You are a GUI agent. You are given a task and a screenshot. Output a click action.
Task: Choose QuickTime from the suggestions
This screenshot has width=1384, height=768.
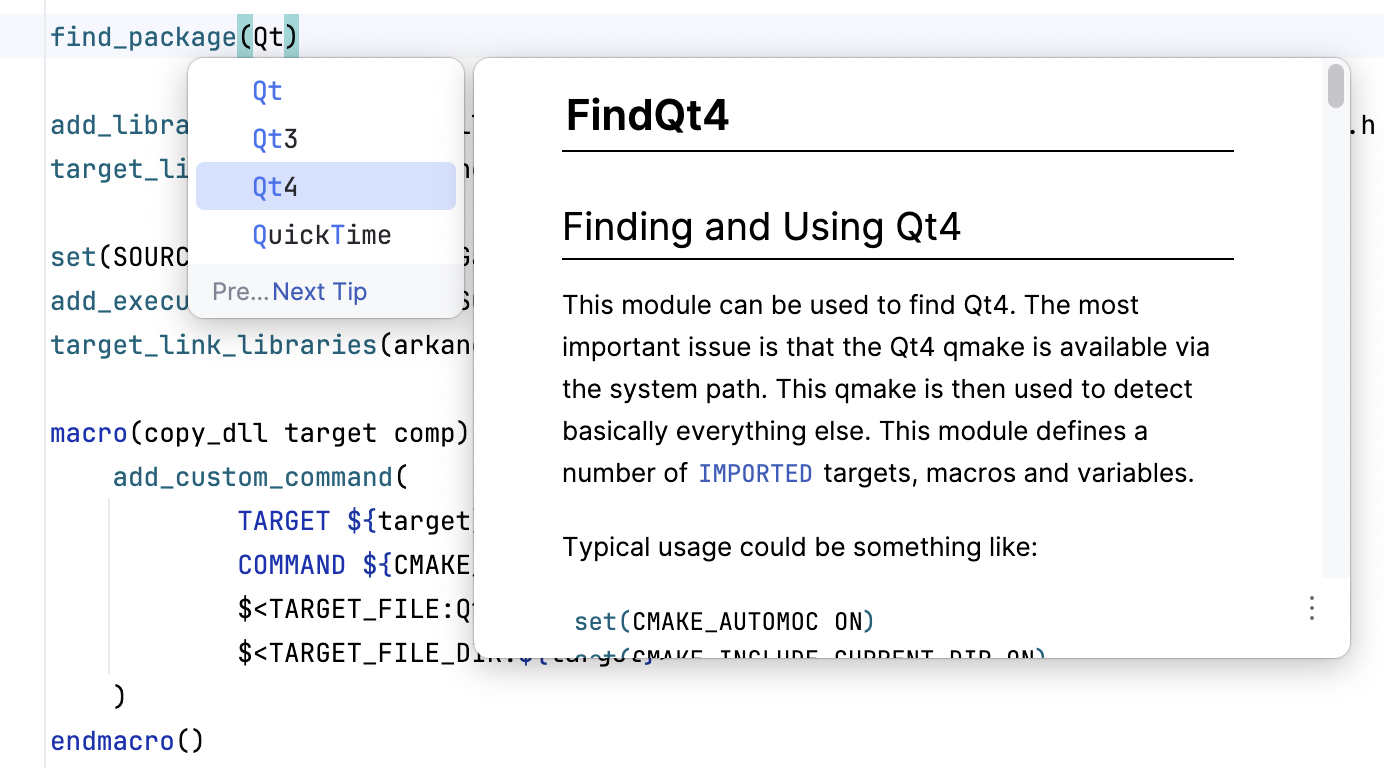click(322, 234)
